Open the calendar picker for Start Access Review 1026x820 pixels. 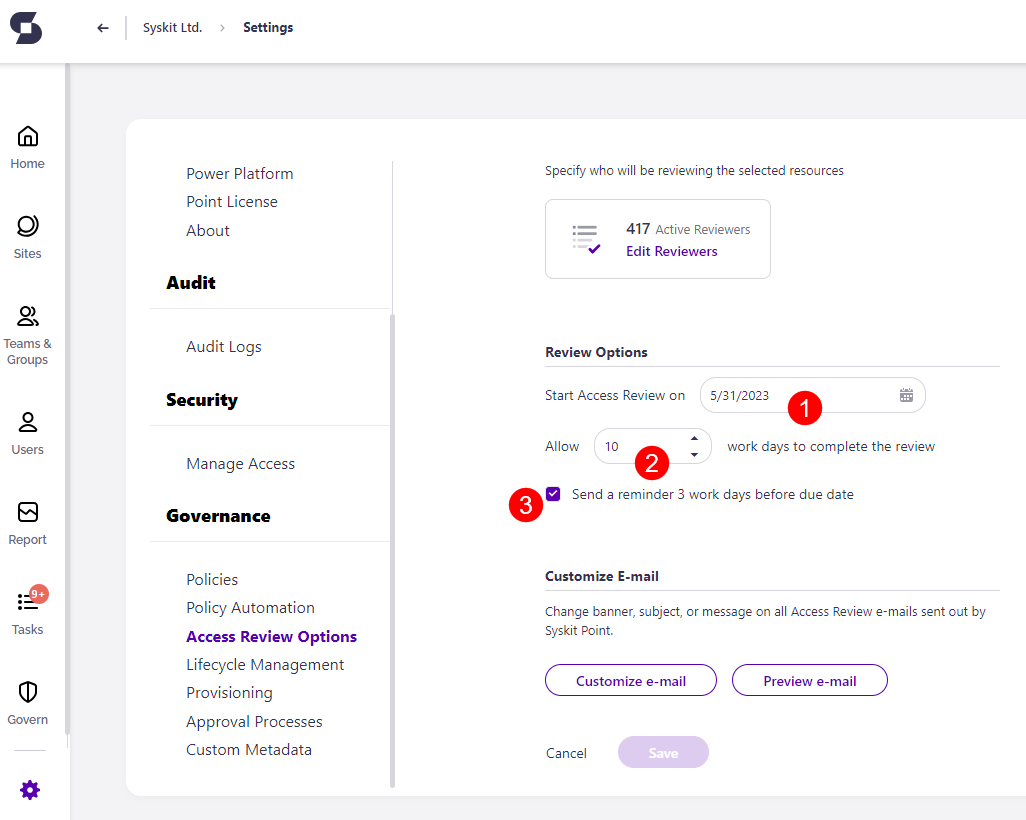click(x=906, y=395)
